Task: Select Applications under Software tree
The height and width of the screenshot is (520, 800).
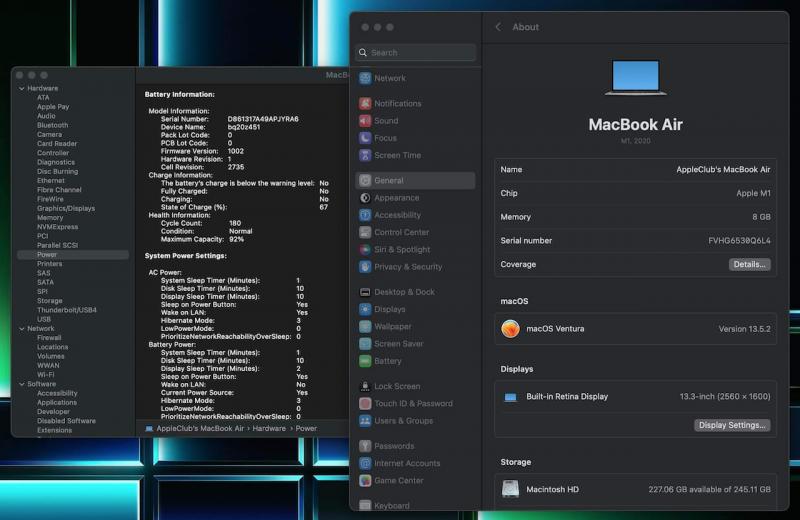Action: pyautogui.click(x=57, y=402)
